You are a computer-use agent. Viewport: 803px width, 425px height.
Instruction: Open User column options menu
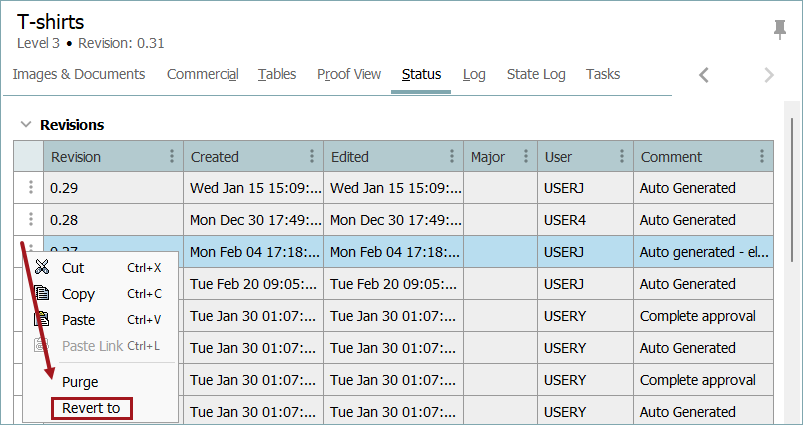click(x=622, y=157)
